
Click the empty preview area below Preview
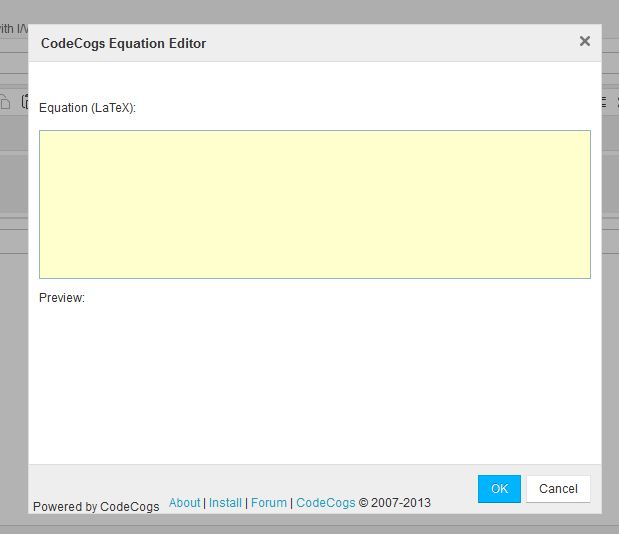[x=314, y=380]
